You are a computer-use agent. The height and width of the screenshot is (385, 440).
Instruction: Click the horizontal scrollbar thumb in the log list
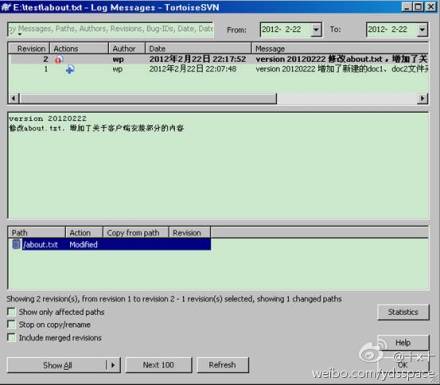[148, 98]
